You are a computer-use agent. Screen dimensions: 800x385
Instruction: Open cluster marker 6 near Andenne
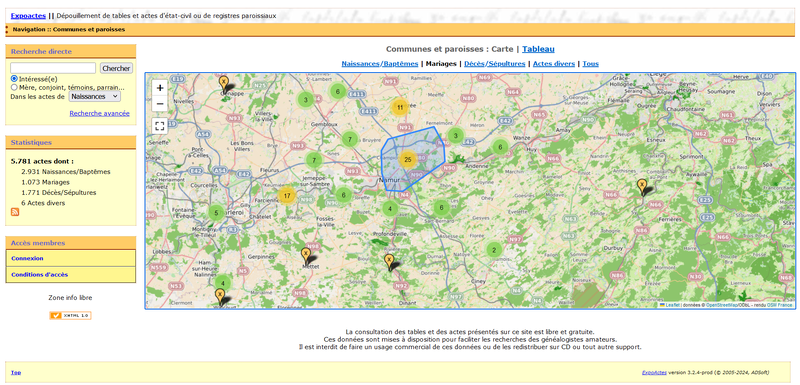[x=500, y=147]
